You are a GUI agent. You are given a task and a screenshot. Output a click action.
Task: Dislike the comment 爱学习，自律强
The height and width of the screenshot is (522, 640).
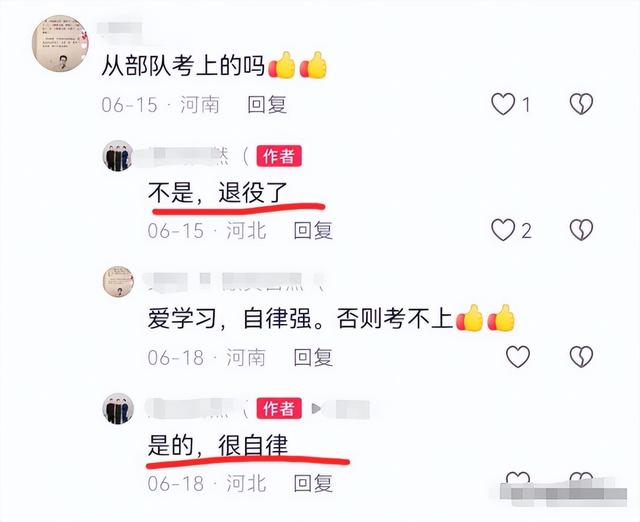coord(581,356)
